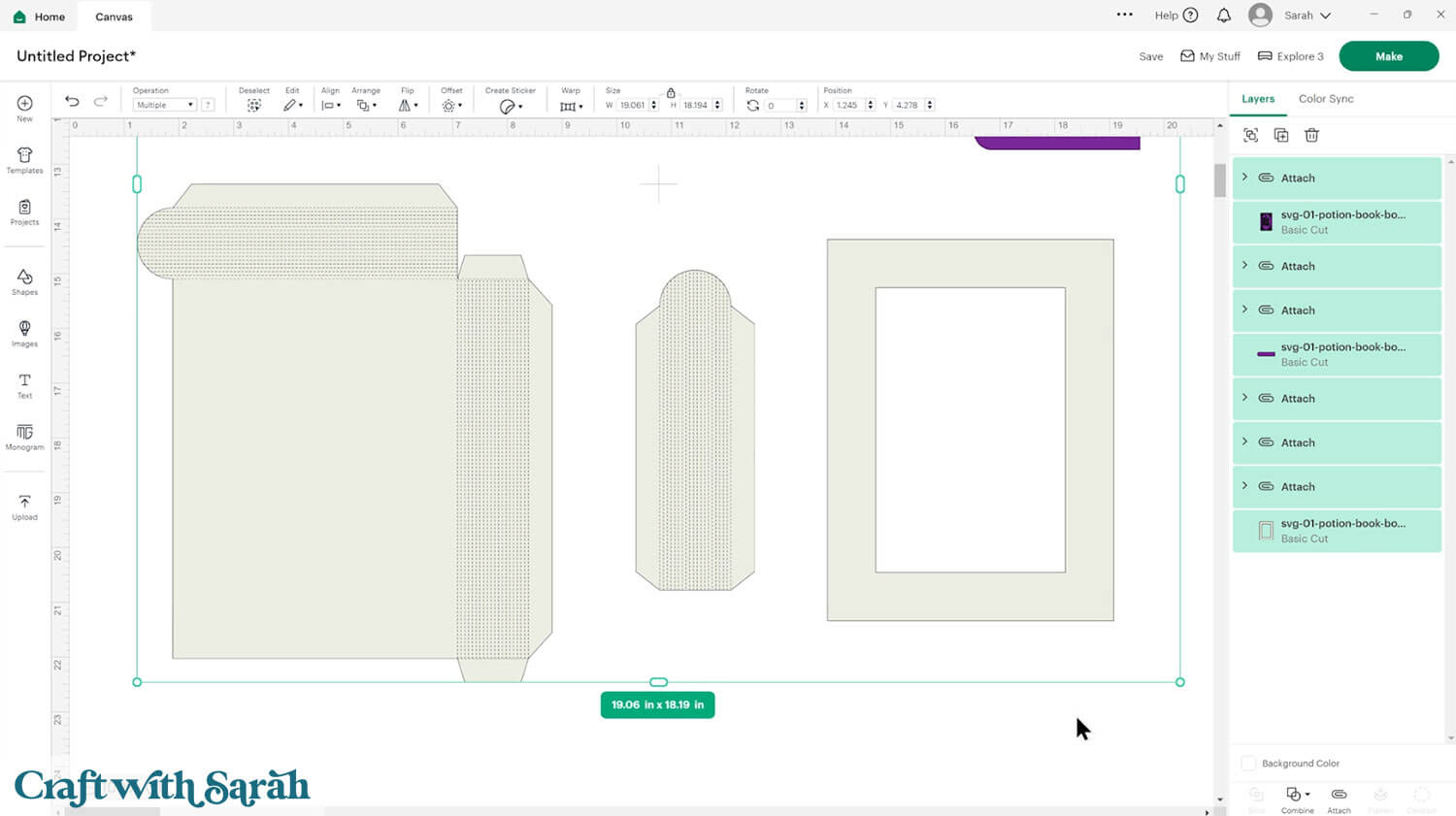Screen dimensions: 1456x816
Task: Toggle the size aspect ratio lock
Action: tap(671, 92)
